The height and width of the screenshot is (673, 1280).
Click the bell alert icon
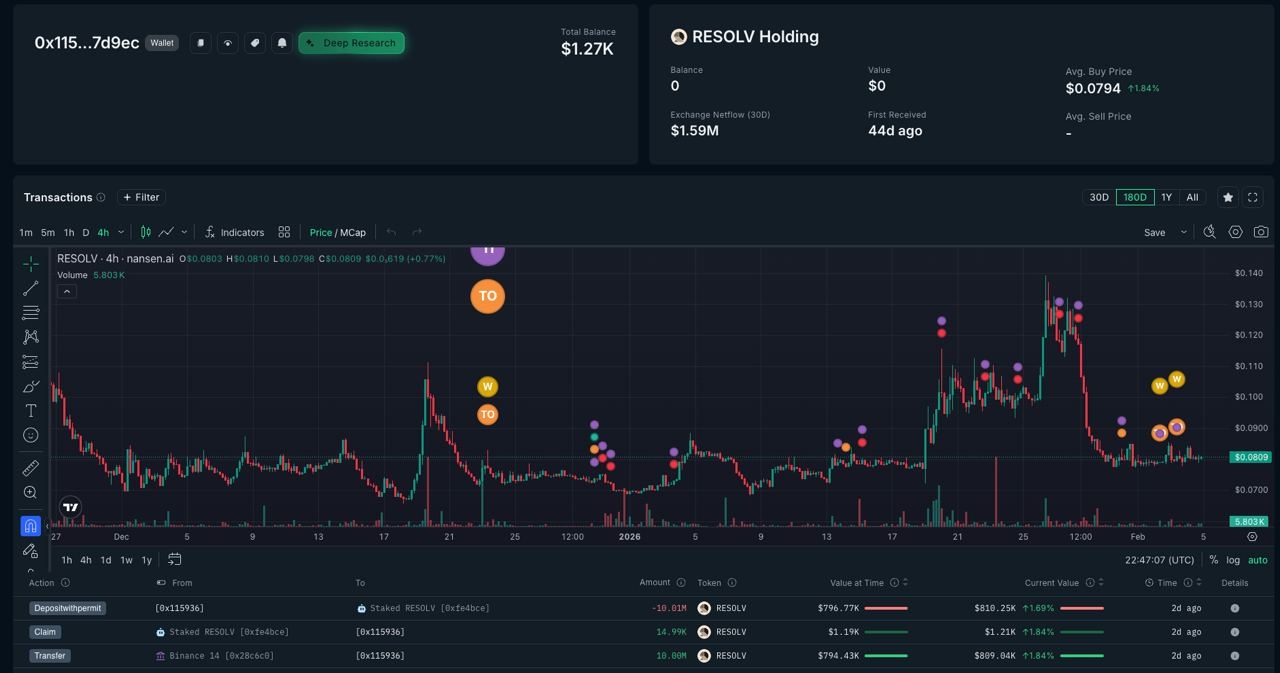click(282, 43)
